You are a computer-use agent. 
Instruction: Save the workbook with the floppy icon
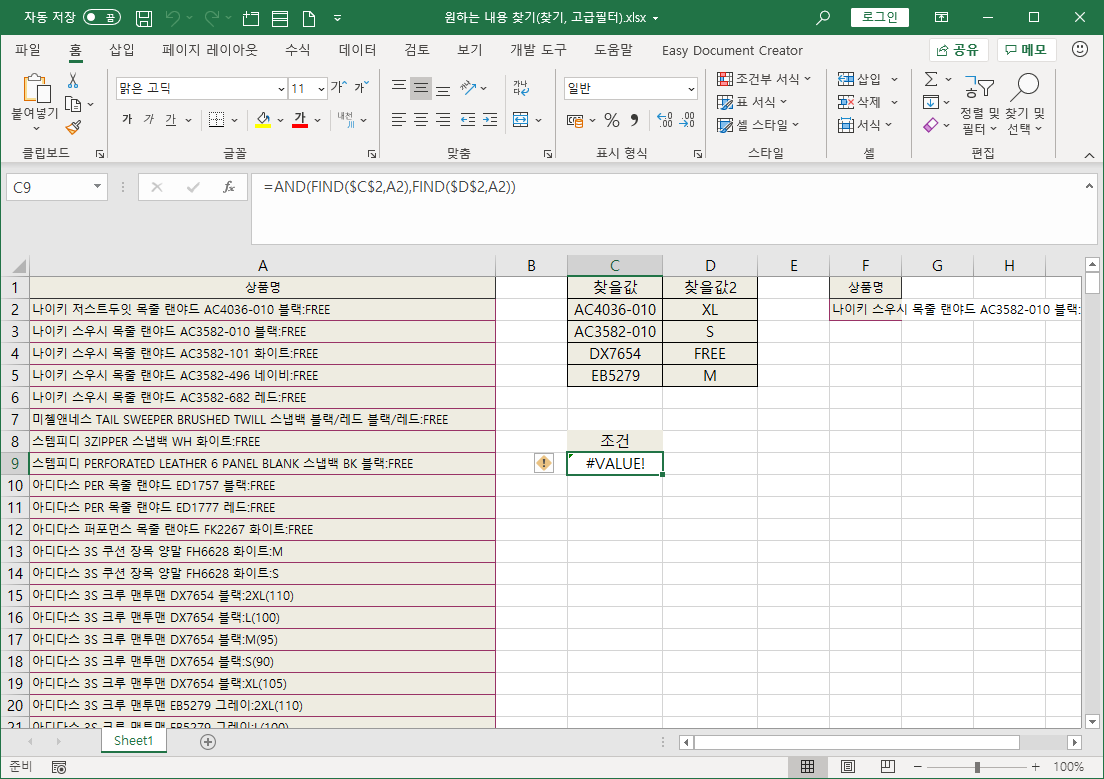click(144, 18)
